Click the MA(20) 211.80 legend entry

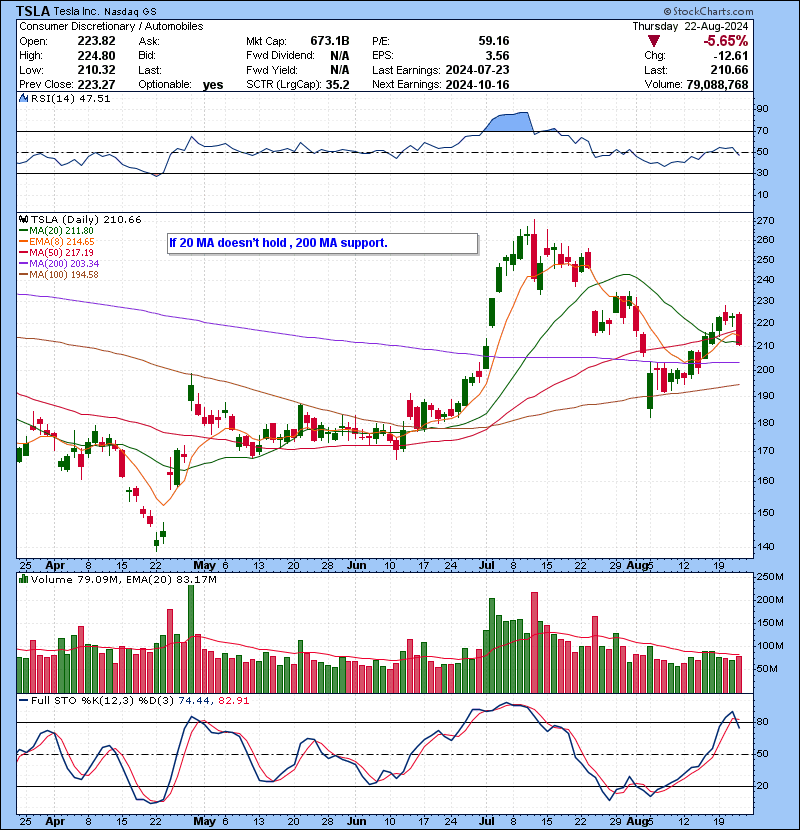tap(56, 230)
